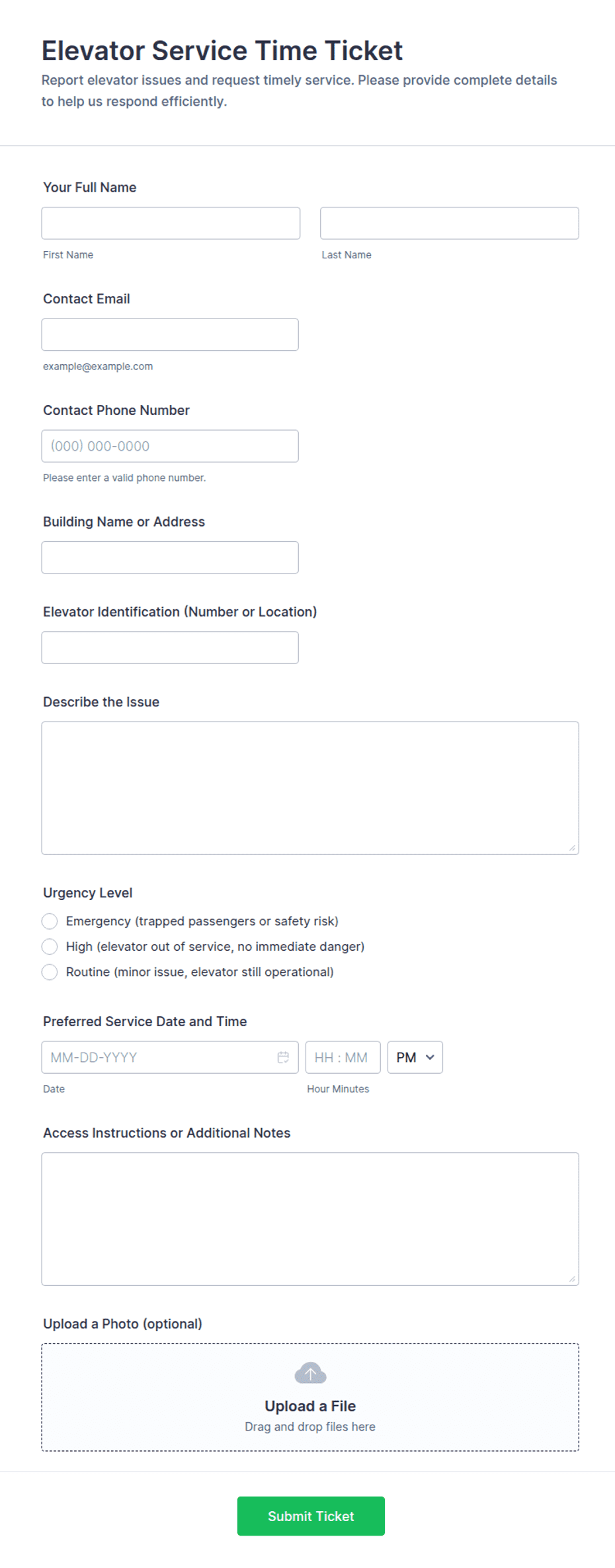Focus the First Name field

(x=171, y=223)
